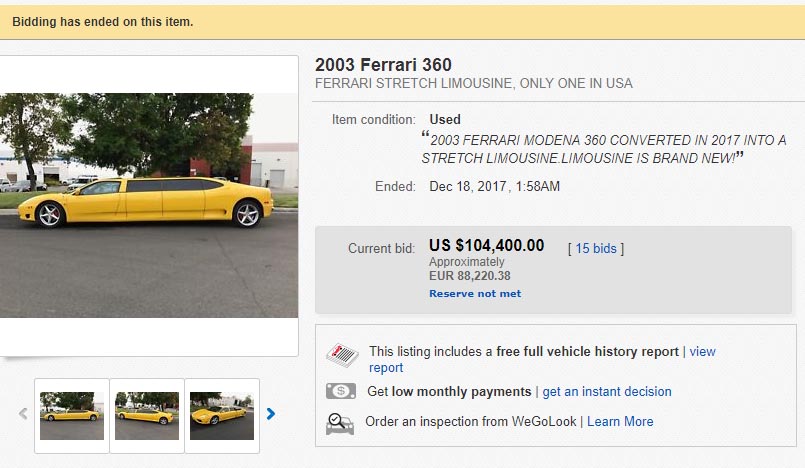Viewport: 805px width, 468px height.
Task: Click the 'Reserve not met' text
Action: [x=475, y=293]
